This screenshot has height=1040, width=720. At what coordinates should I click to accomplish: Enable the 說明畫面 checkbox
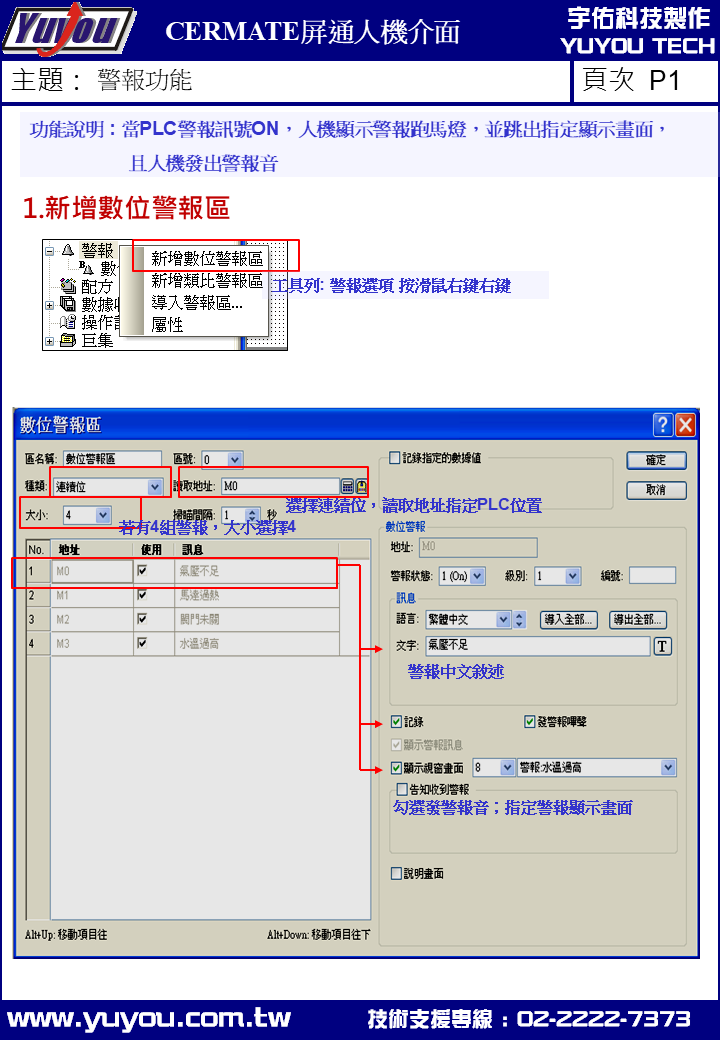[x=396, y=874]
